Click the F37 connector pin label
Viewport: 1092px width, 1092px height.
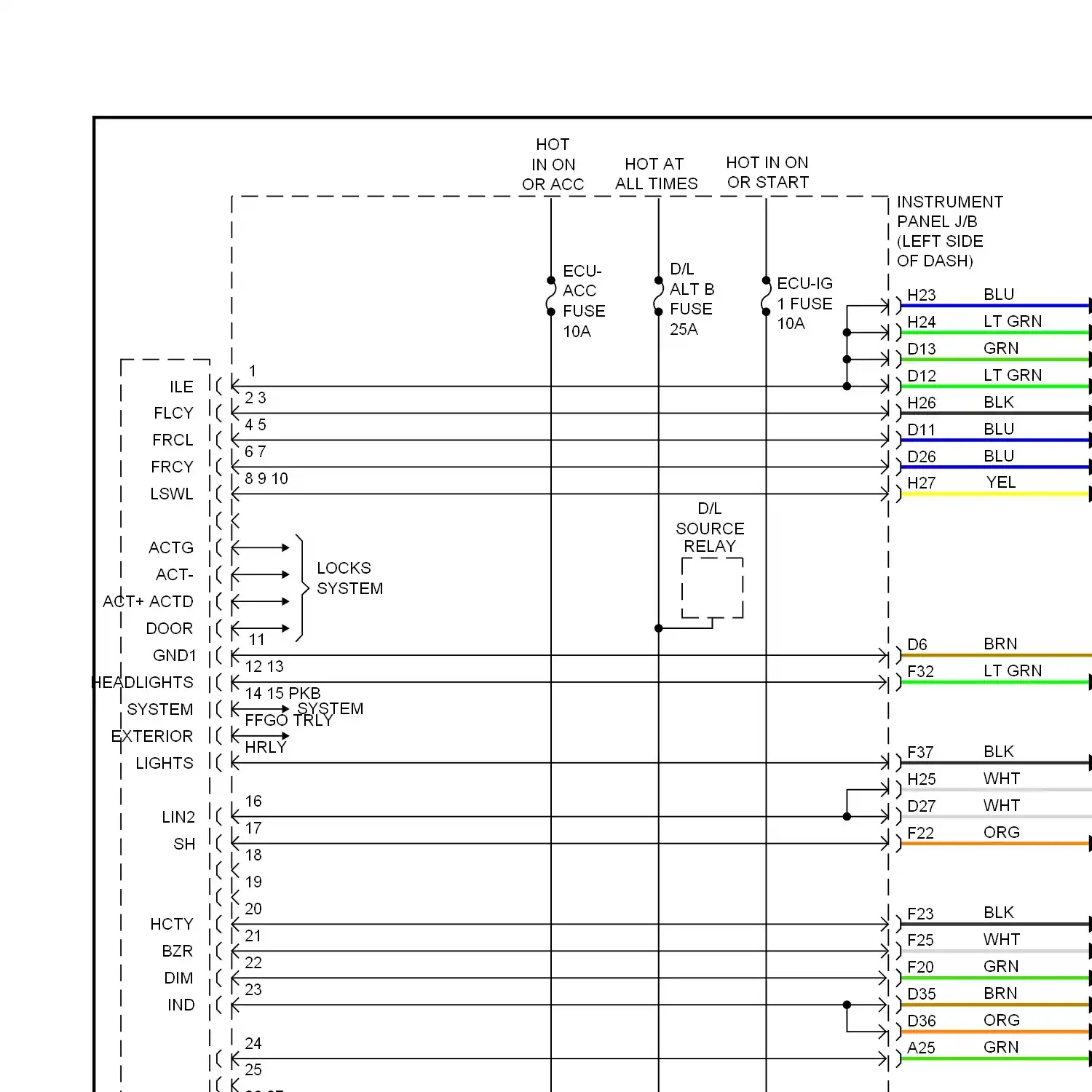pos(920,752)
